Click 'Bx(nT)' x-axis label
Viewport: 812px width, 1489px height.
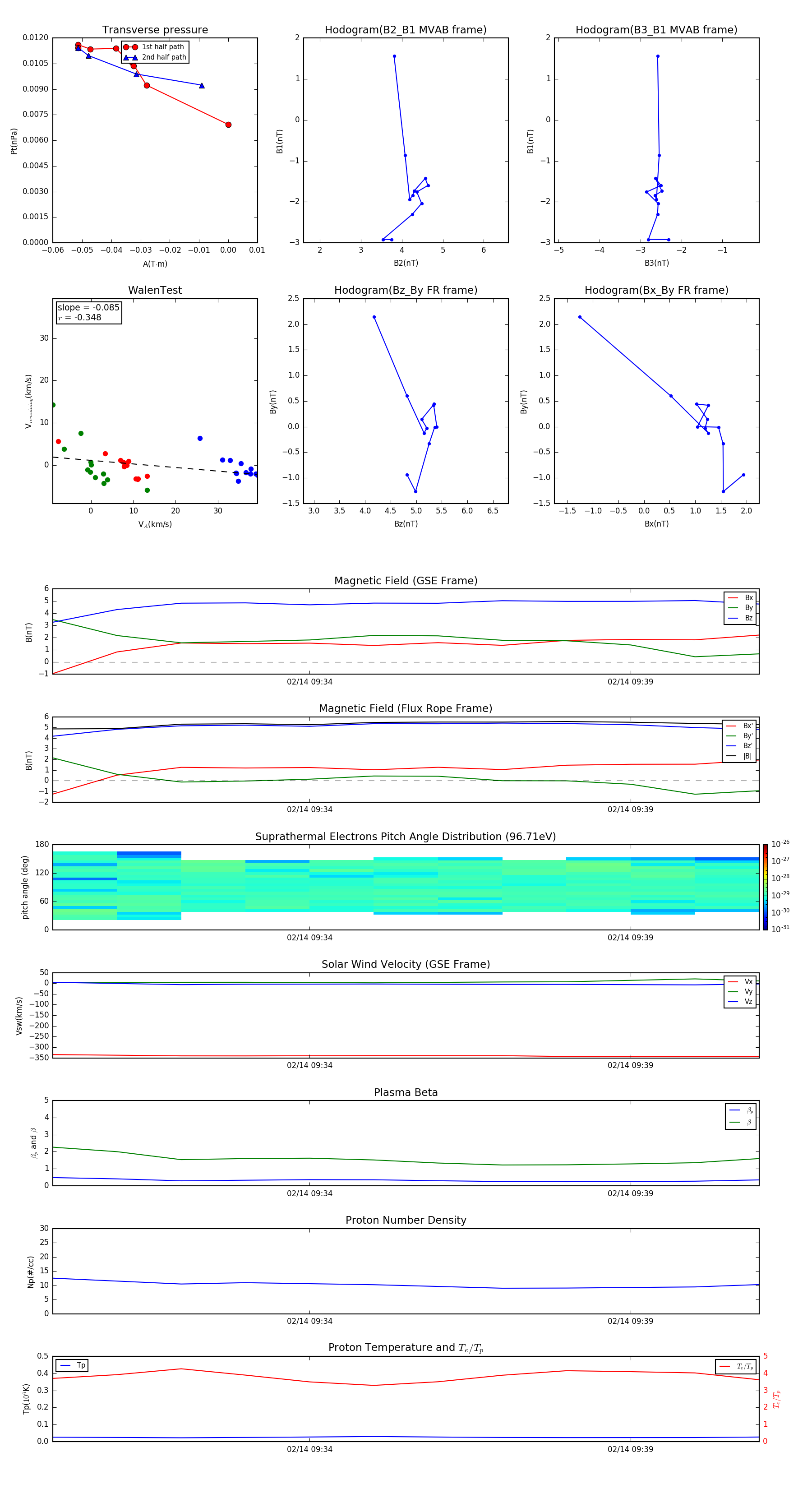656,524
